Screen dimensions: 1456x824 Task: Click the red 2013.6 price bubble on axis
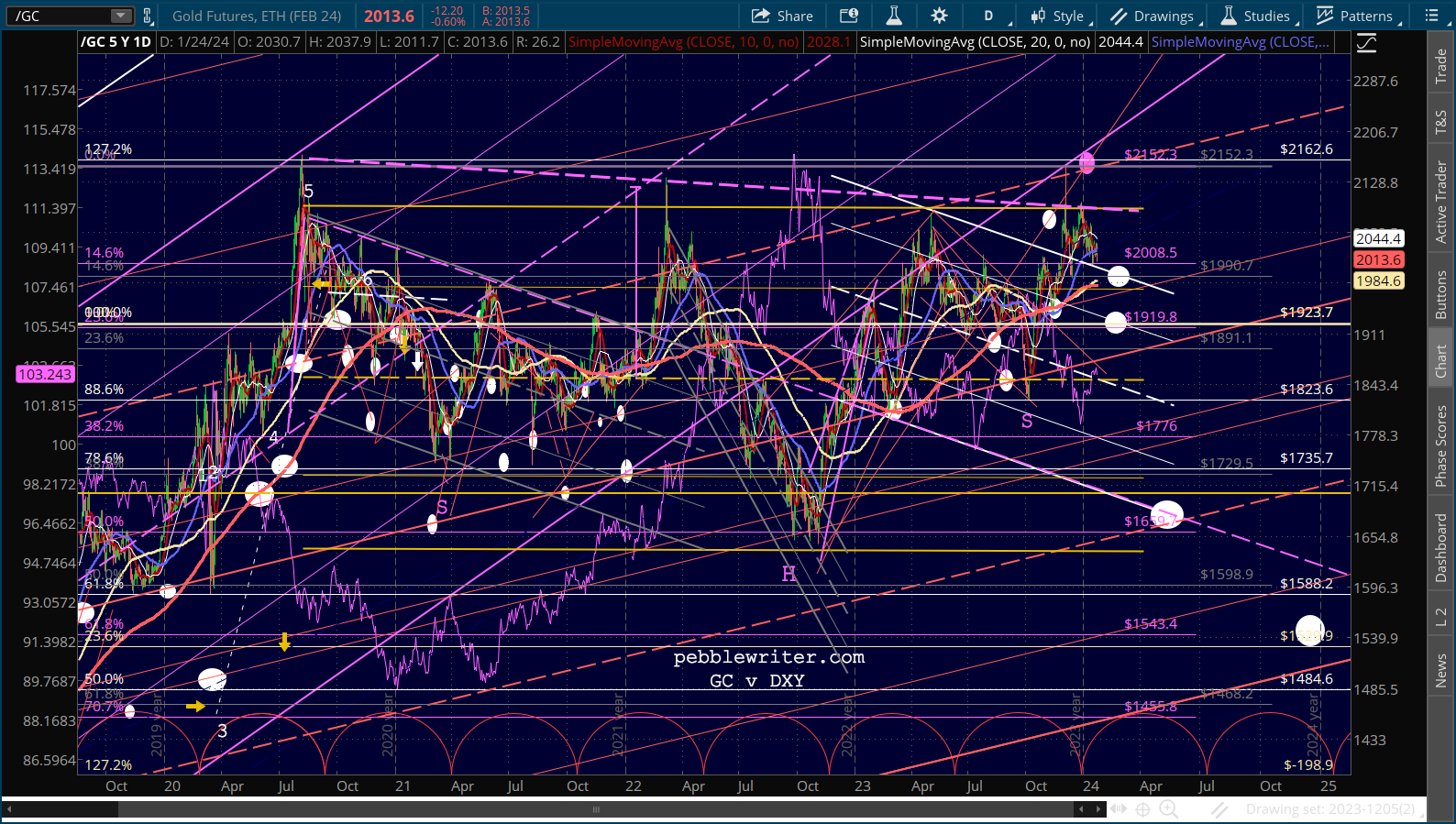pyautogui.click(x=1378, y=259)
